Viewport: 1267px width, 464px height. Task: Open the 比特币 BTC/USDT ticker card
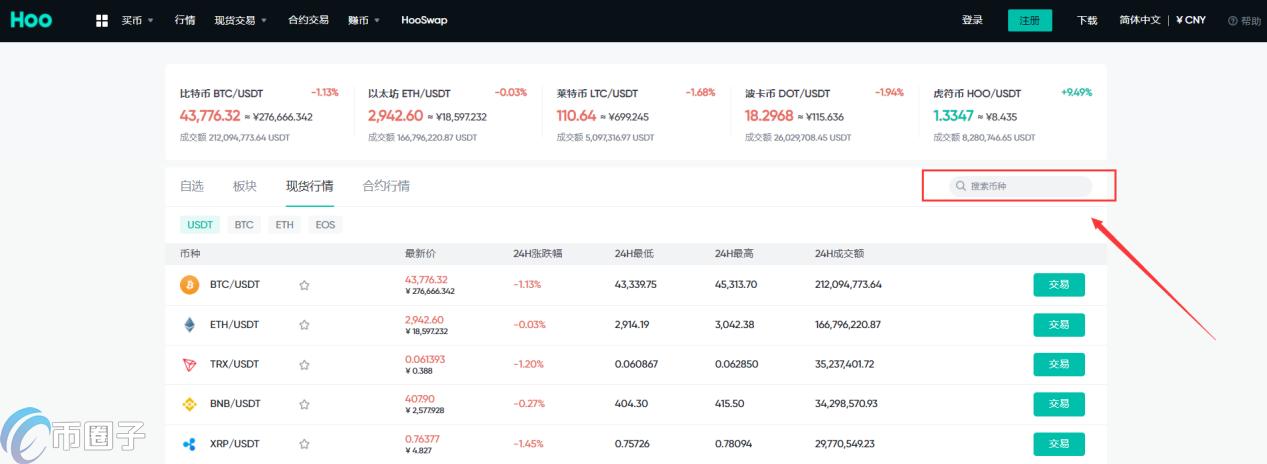pyautogui.click(x=259, y=114)
